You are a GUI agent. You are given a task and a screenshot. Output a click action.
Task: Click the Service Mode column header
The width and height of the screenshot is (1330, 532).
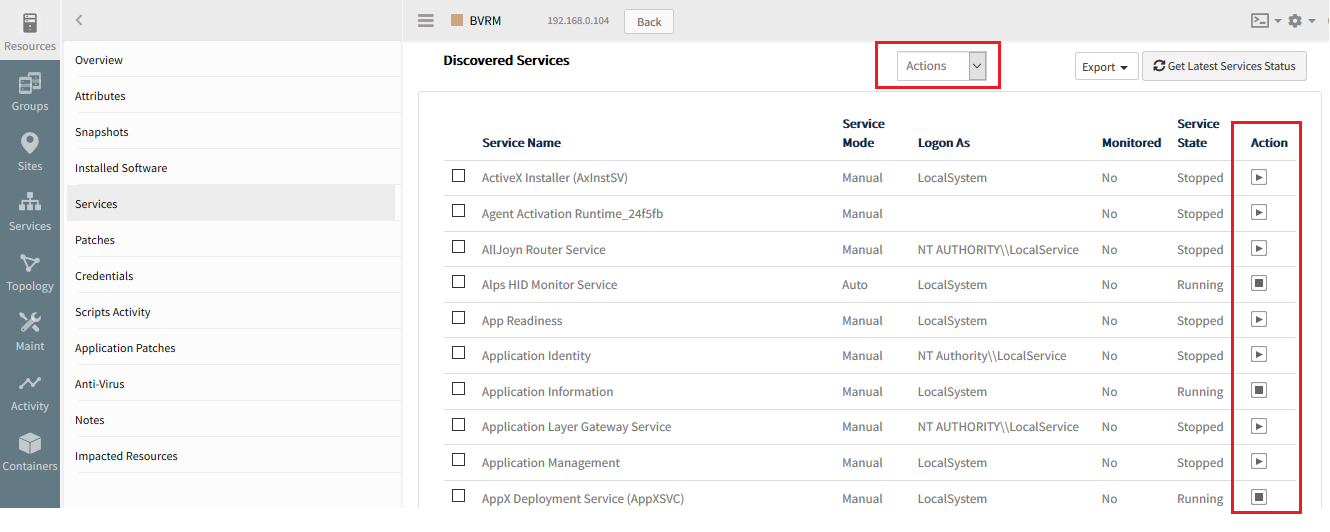pyautogui.click(x=863, y=133)
